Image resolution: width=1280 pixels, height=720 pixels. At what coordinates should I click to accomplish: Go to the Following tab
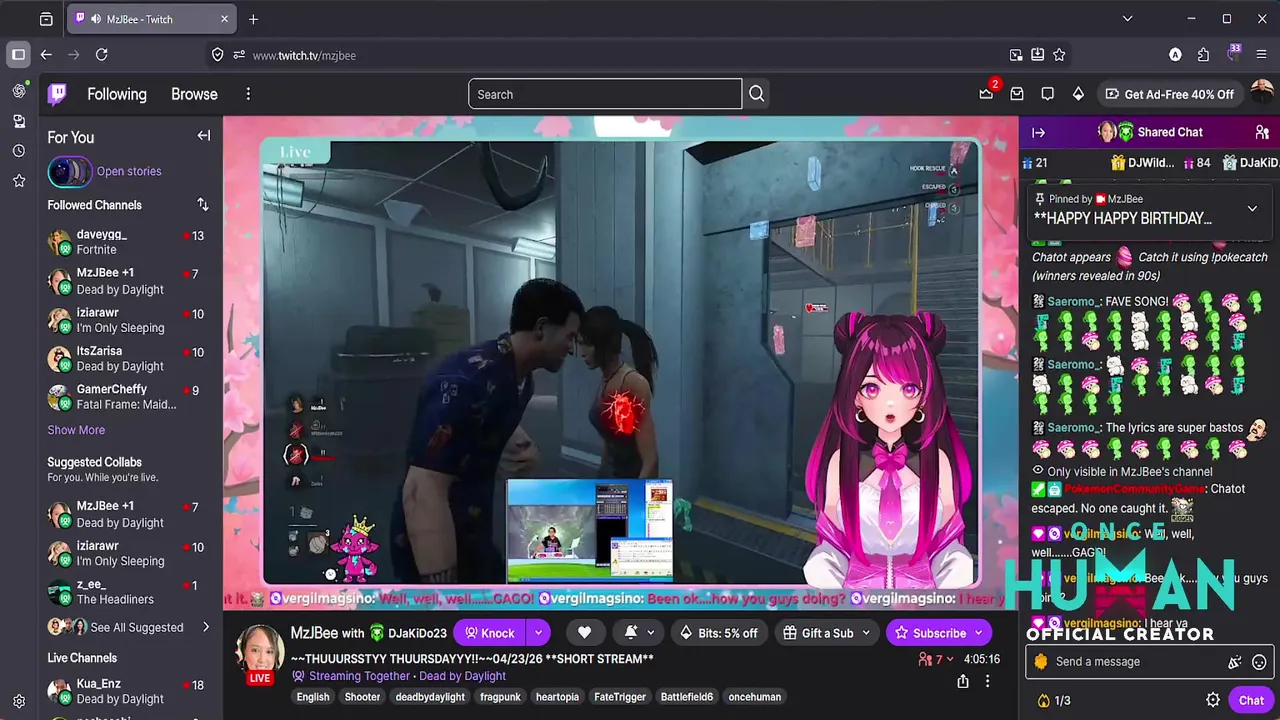coord(117,94)
